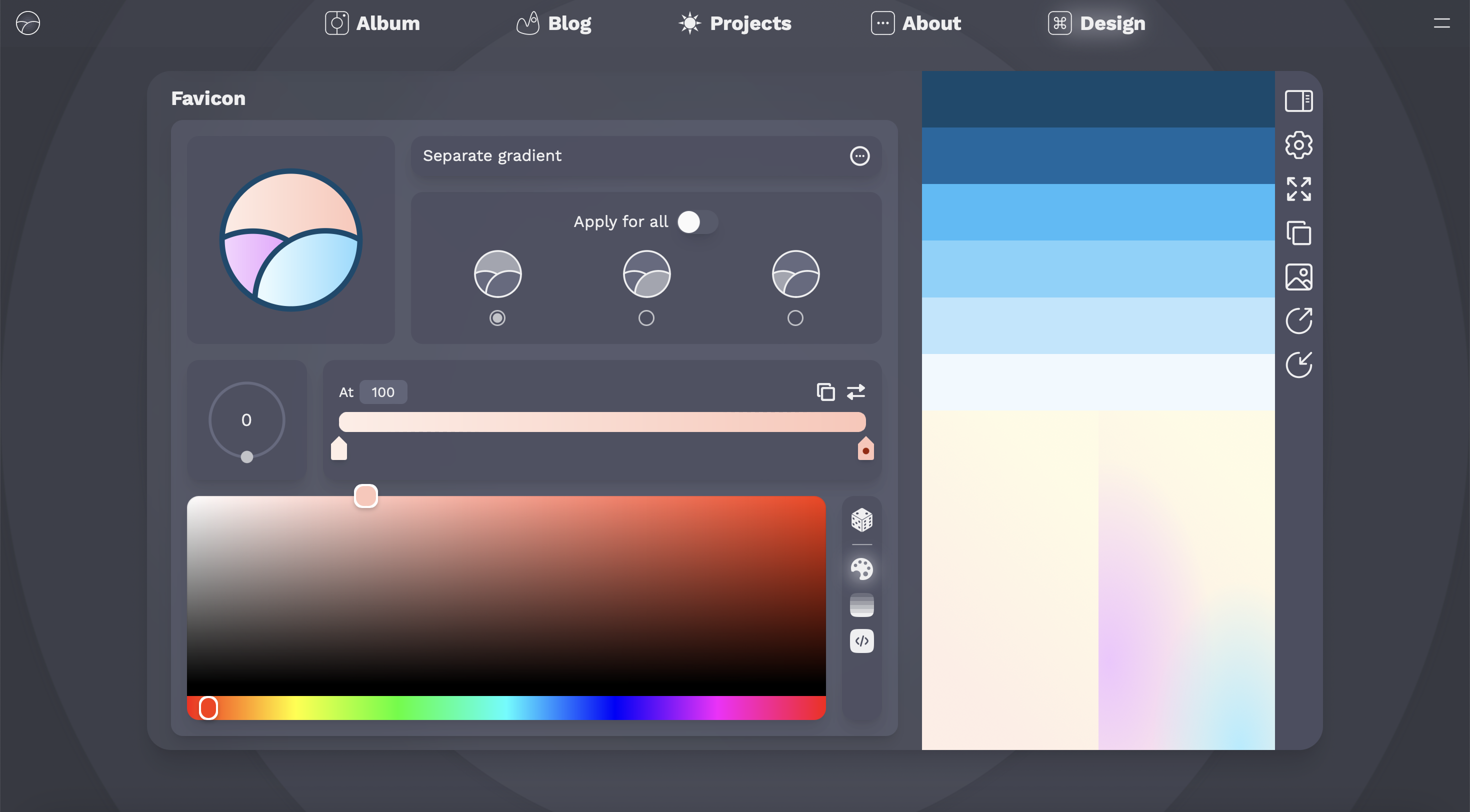The image size is (1470, 812).
Task: Export the design as an image
Action: 1299,277
